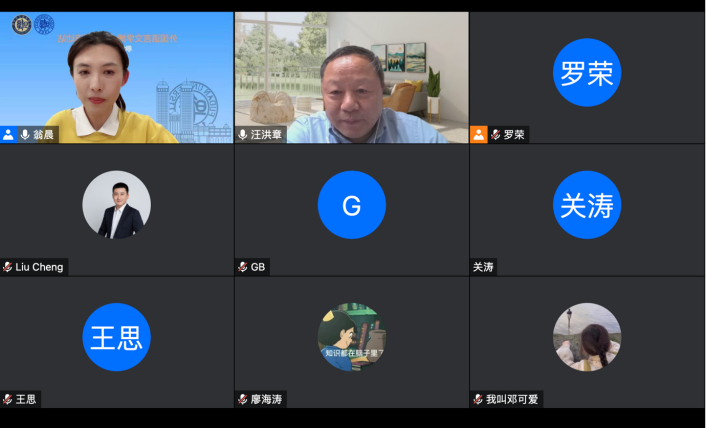Click the microphone icon next to 翁晨
This screenshot has height=428, width=706.
coord(25,134)
